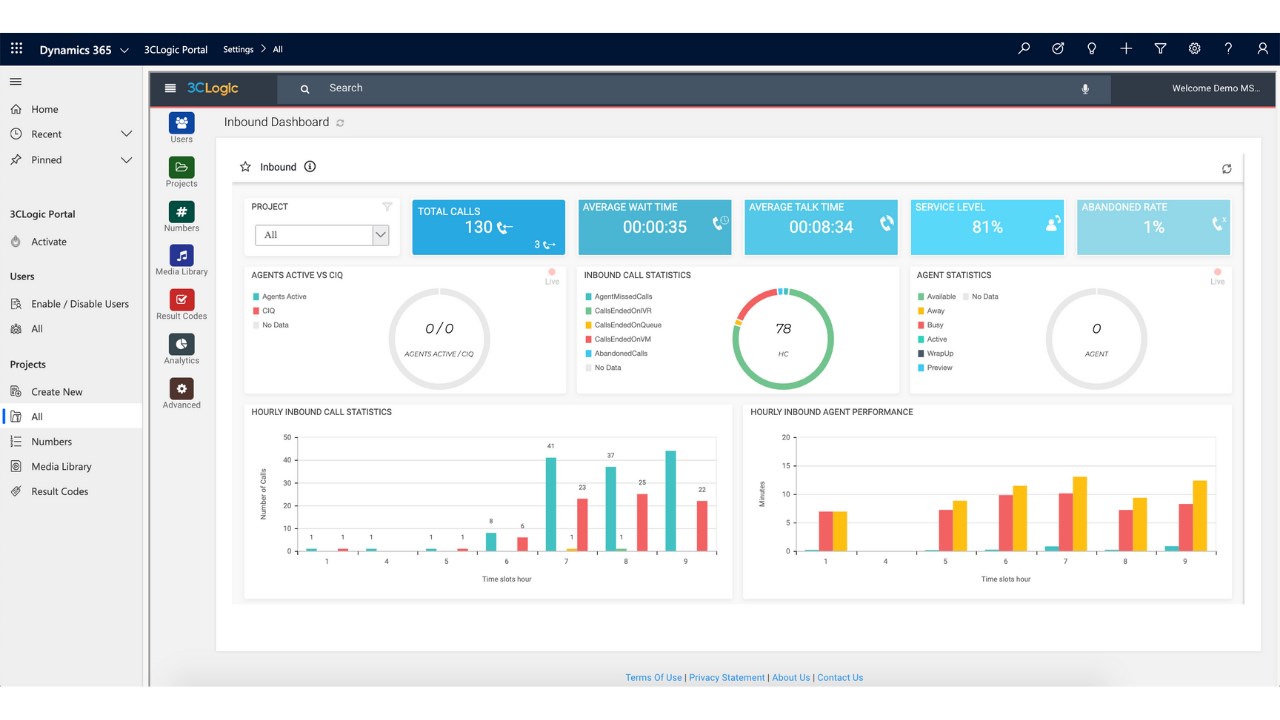Open the Contact Us link
This screenshot has height=720, width=1280.
(840, 678)
